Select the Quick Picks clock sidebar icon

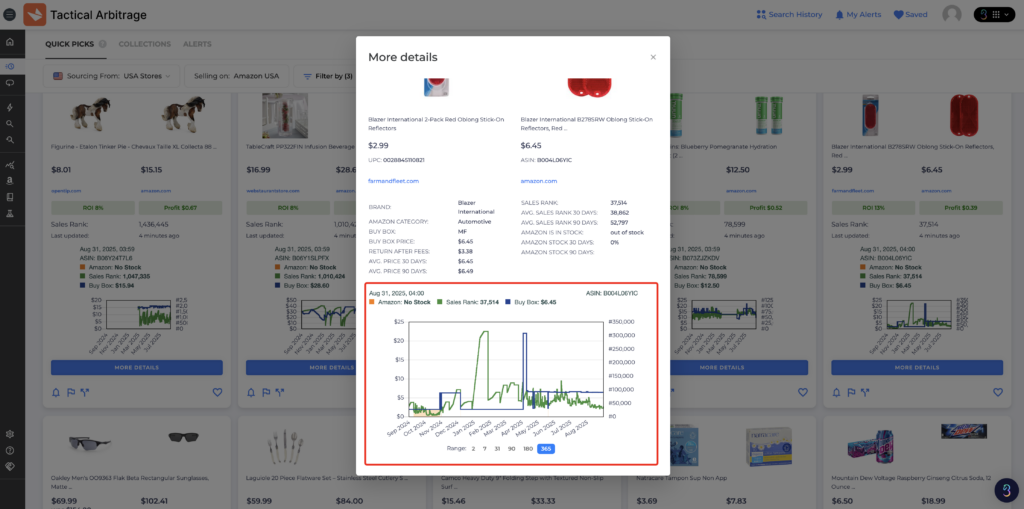coord(10,67)
